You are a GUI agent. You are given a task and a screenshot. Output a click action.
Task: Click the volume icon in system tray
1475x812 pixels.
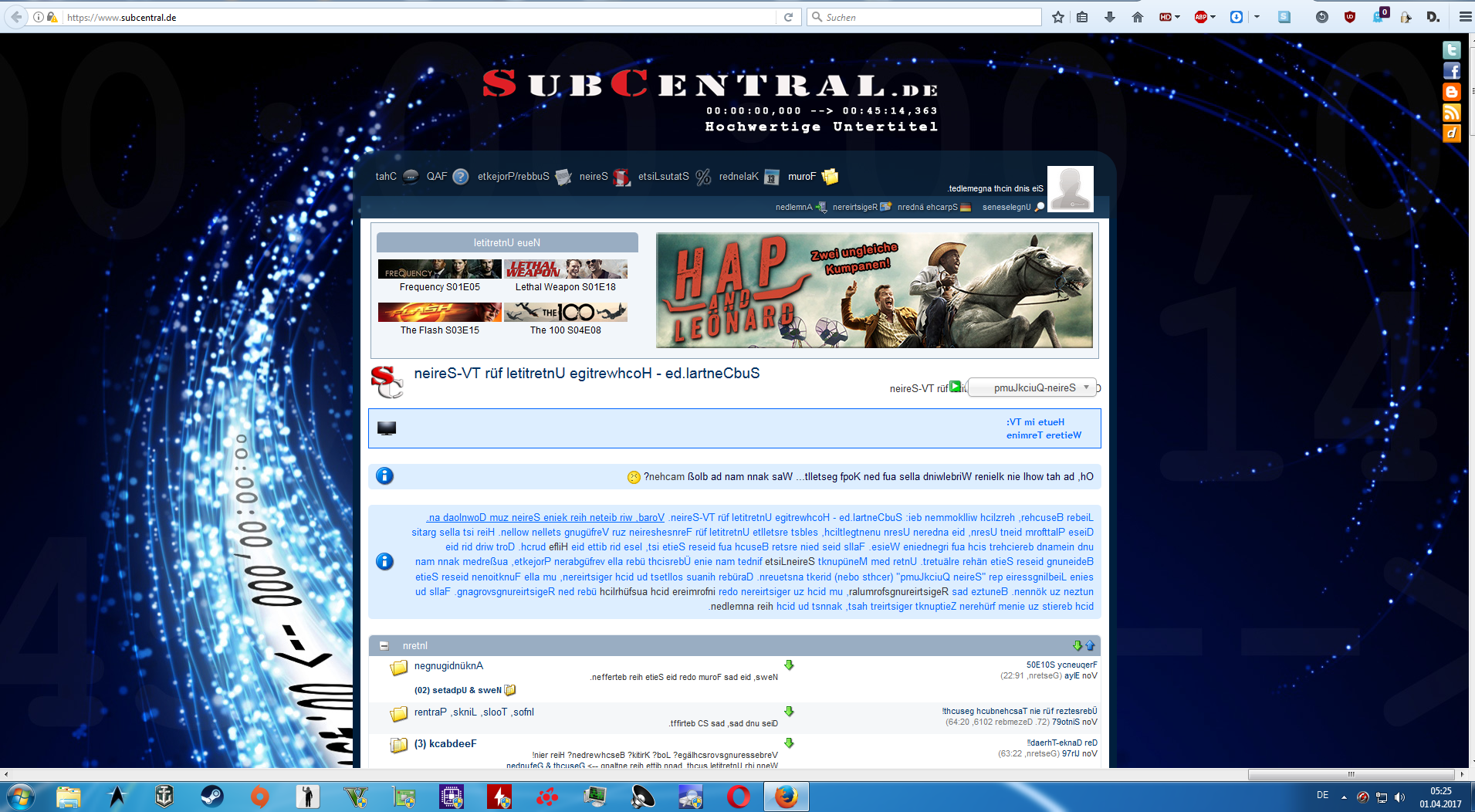pos(1399,797)
